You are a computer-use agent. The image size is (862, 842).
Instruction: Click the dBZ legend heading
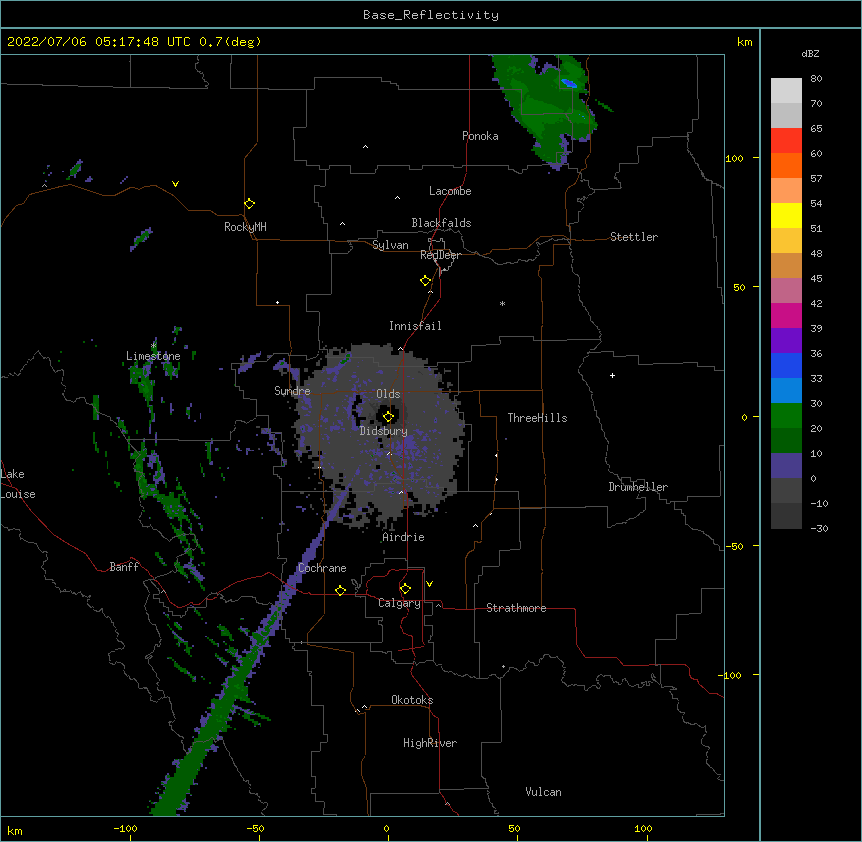810,53
